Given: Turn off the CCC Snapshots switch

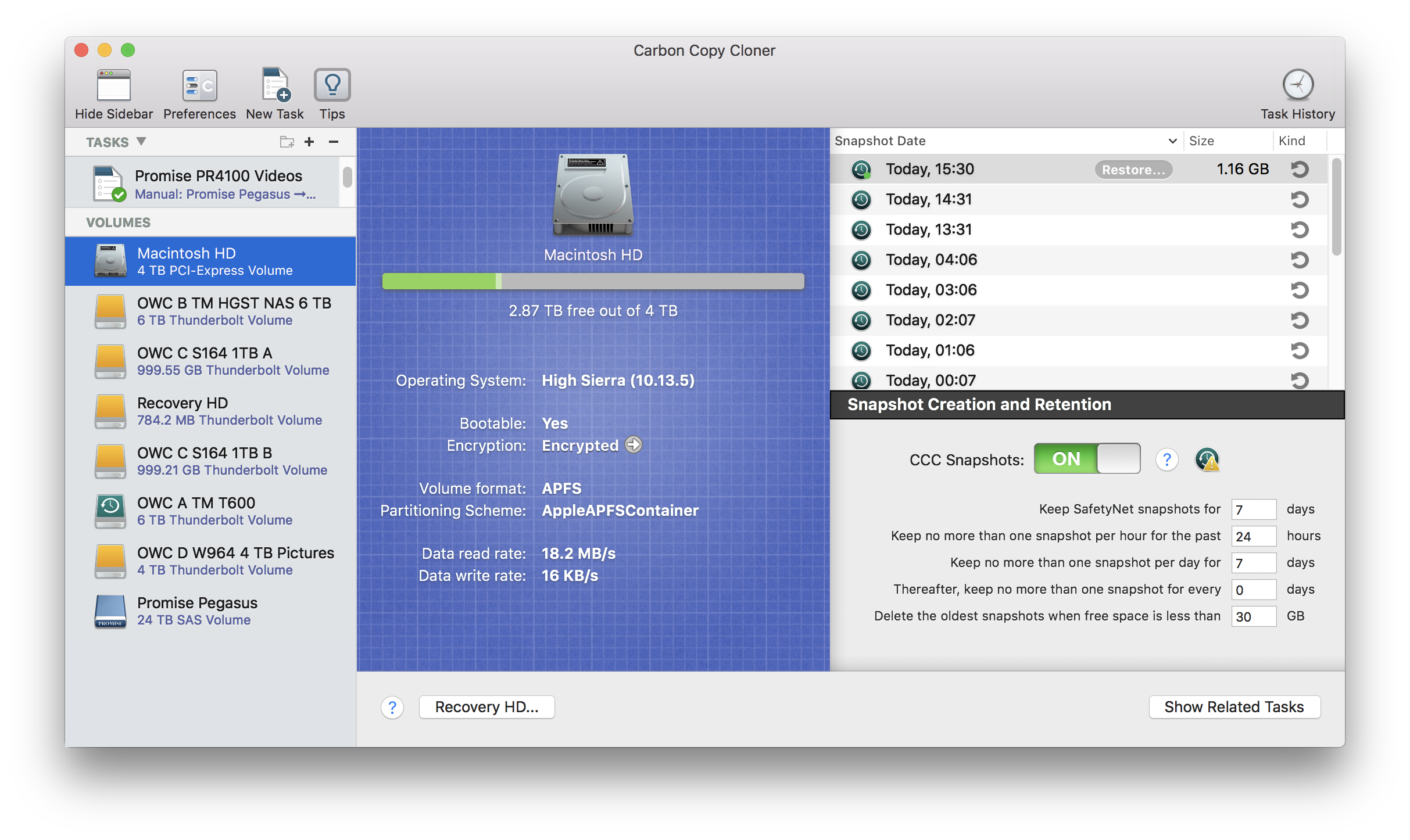Looking at the screenshot, I should [x=1087, y=459].
